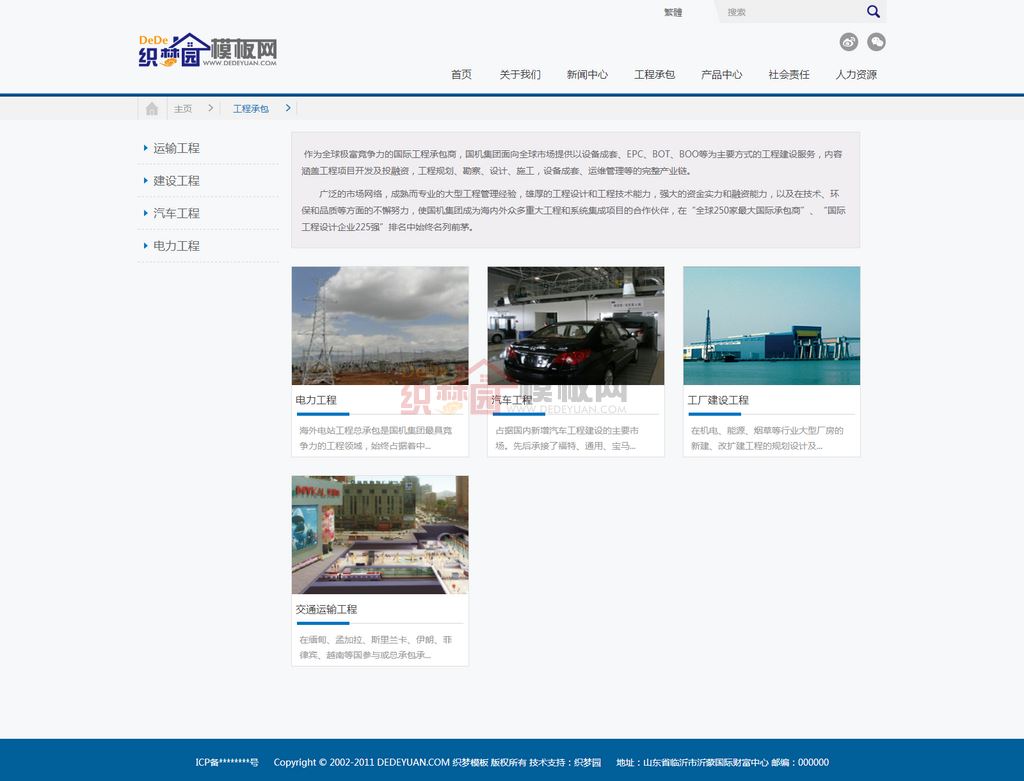Switch language via 繁體 link
Viewport: 1024px width, 781px height.
click(x=673, y=12)
